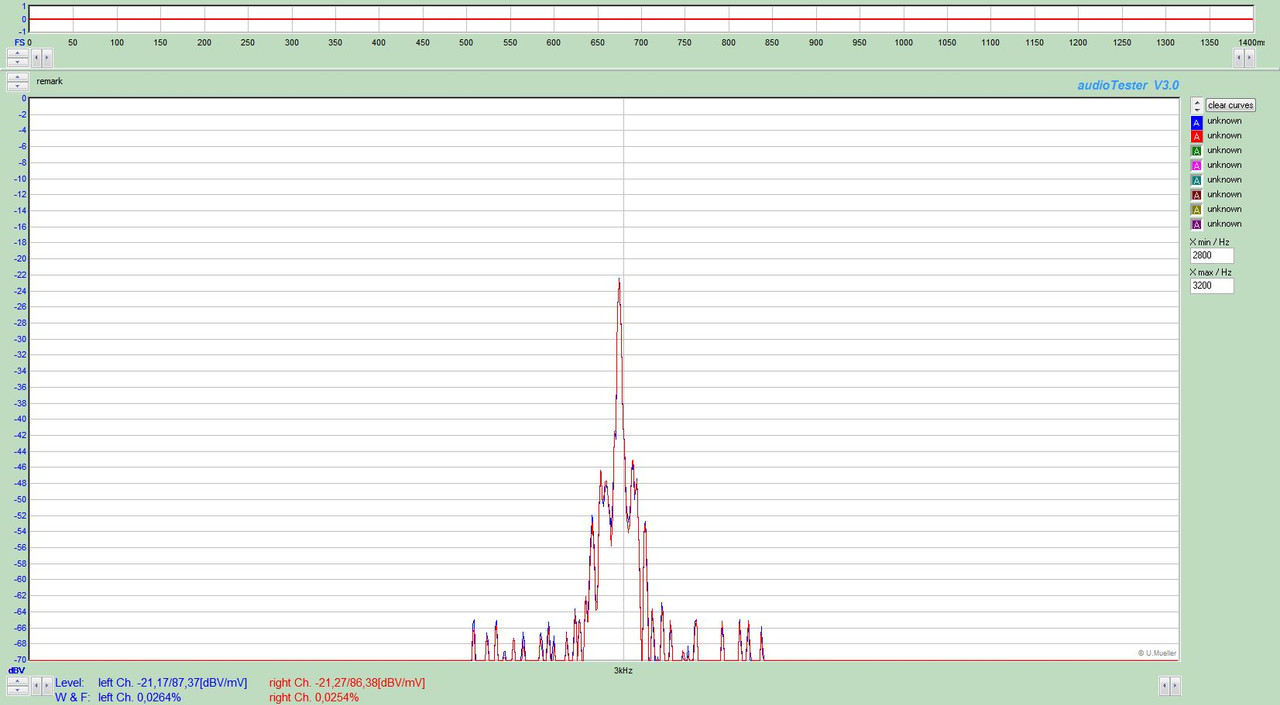The image size is (1280, 705).
Task: Click the Level: label
Action: click(70, 683)
